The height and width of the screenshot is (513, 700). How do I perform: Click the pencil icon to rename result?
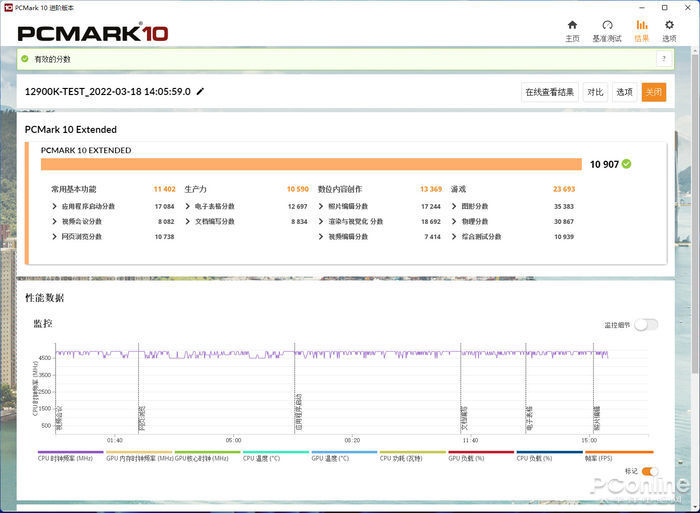click(200, 91)
